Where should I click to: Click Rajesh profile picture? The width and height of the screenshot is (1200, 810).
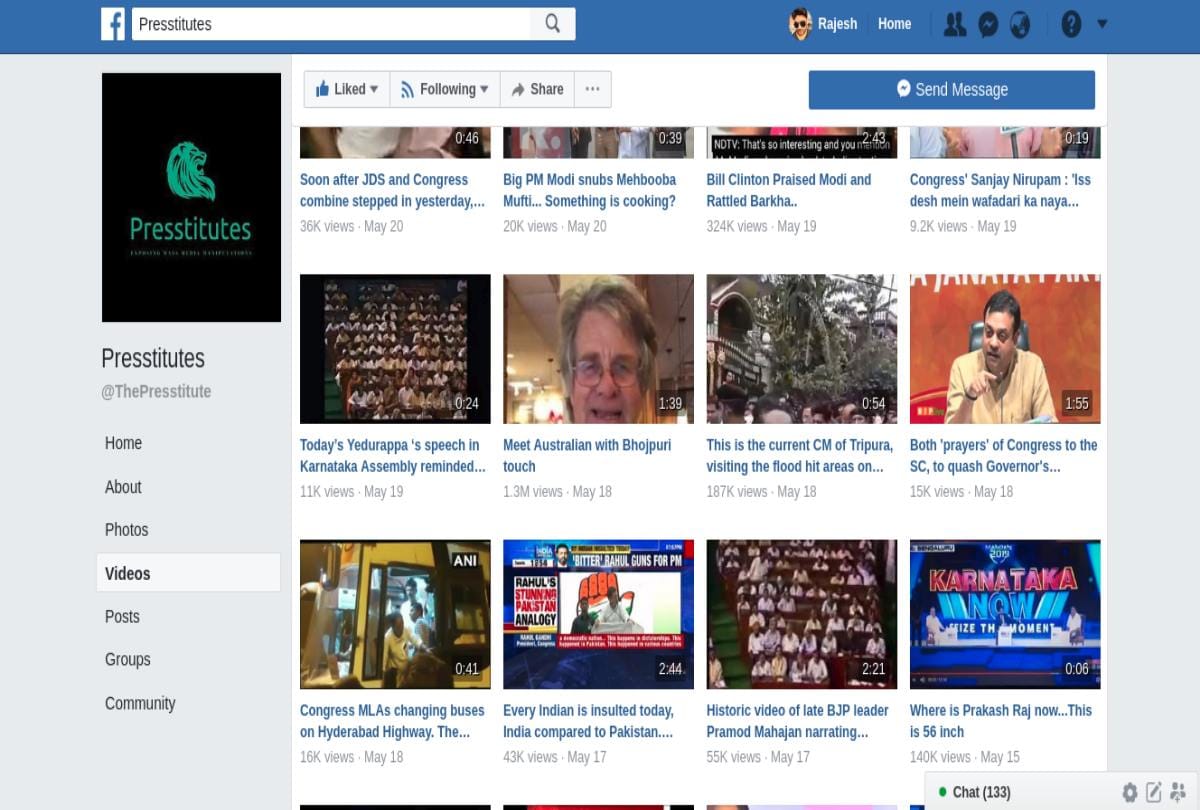[x=800, y=24]
